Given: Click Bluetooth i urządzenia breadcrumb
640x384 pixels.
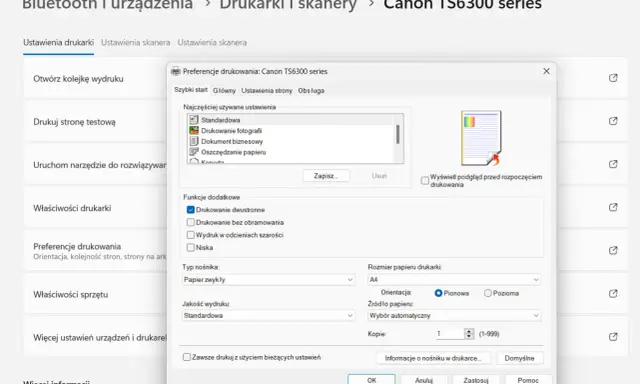Looking at the screenshot, I should (x=107, y=4).
